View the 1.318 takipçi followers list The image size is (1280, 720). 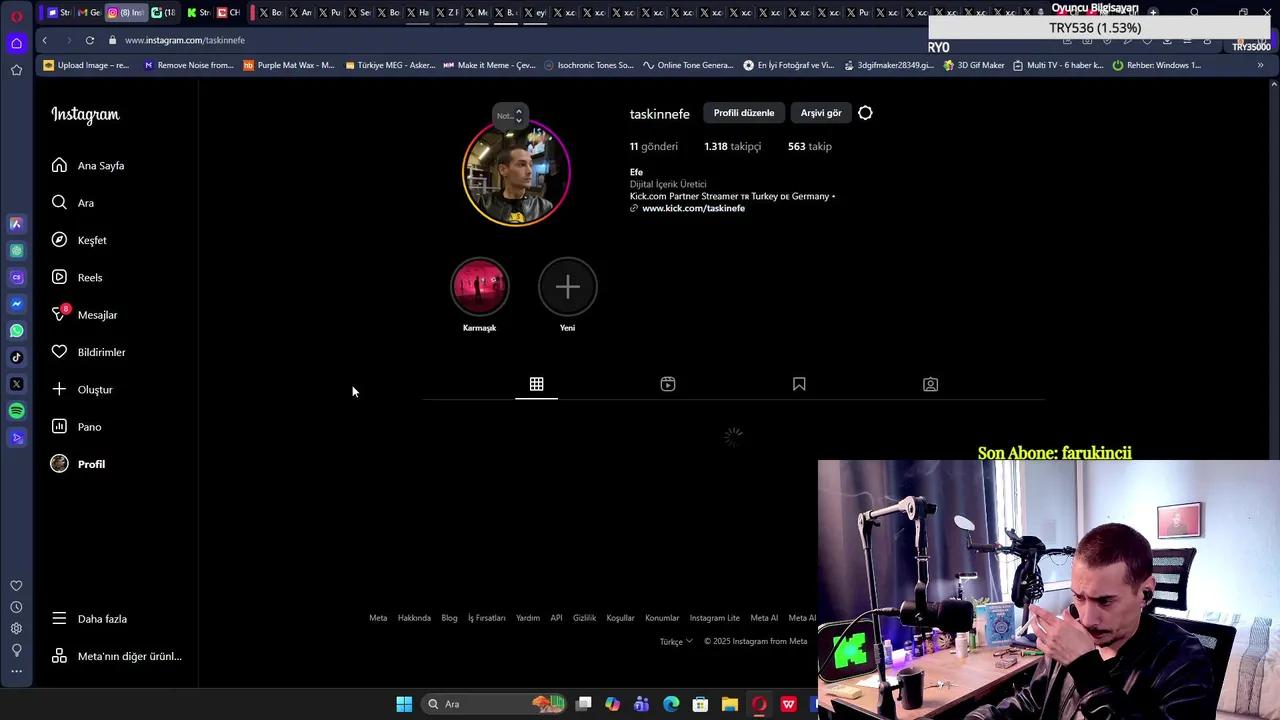732,146
